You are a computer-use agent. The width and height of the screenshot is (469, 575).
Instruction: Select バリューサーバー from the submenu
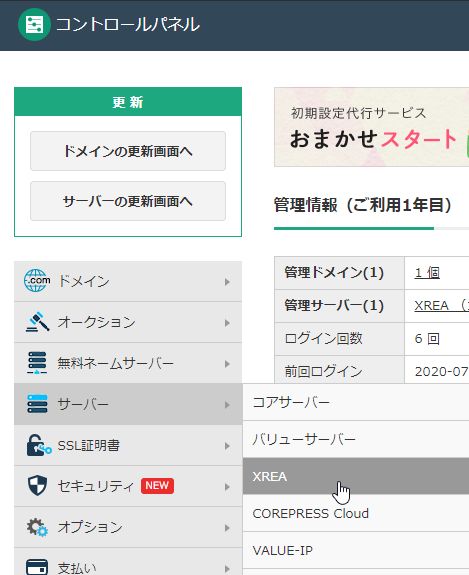point(356,439)
